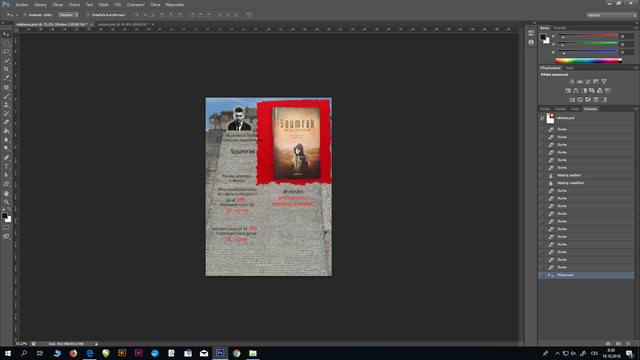
Task: Add a Hue/Saturation adjustment layer
Action: click(568, 91)
